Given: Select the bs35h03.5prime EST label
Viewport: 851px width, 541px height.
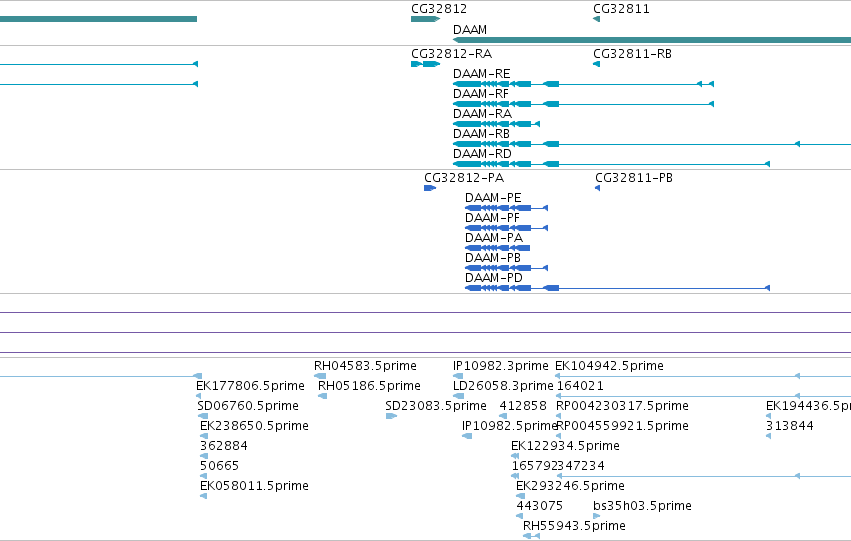Looking at the screenshot, I should pyautogui.click(x=643, y=507).
